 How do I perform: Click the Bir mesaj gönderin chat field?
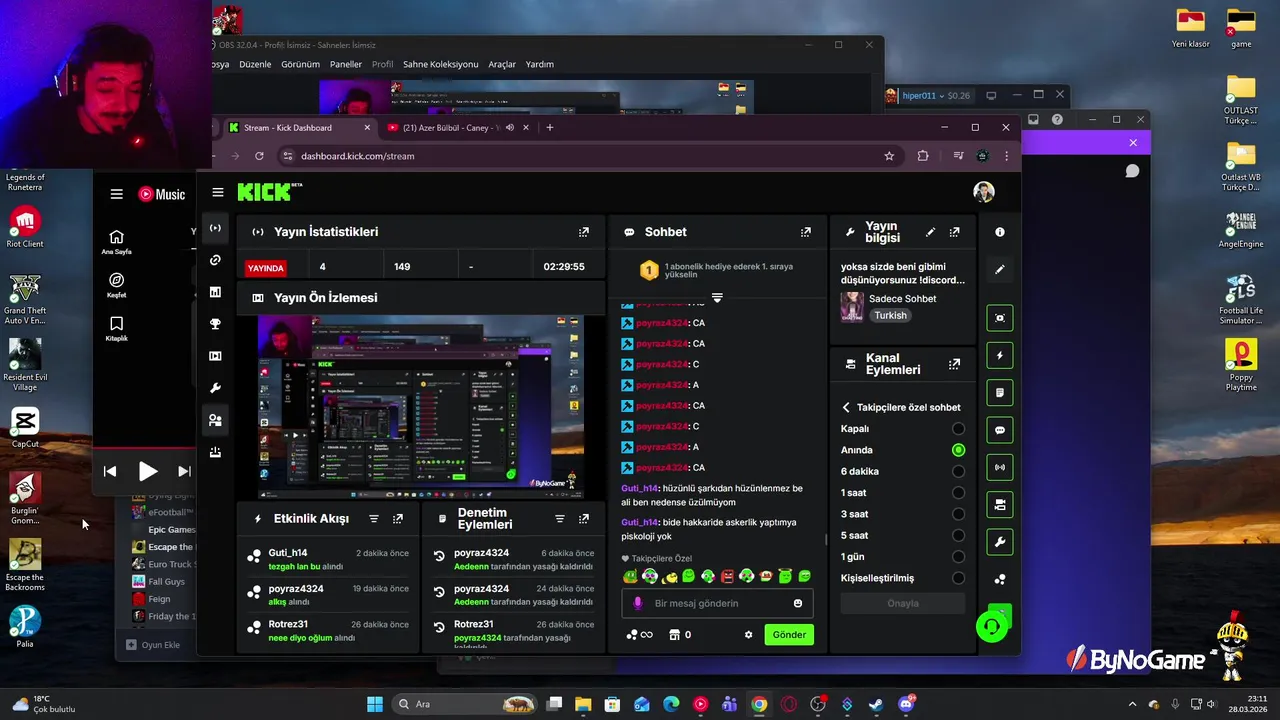point(717,603)
